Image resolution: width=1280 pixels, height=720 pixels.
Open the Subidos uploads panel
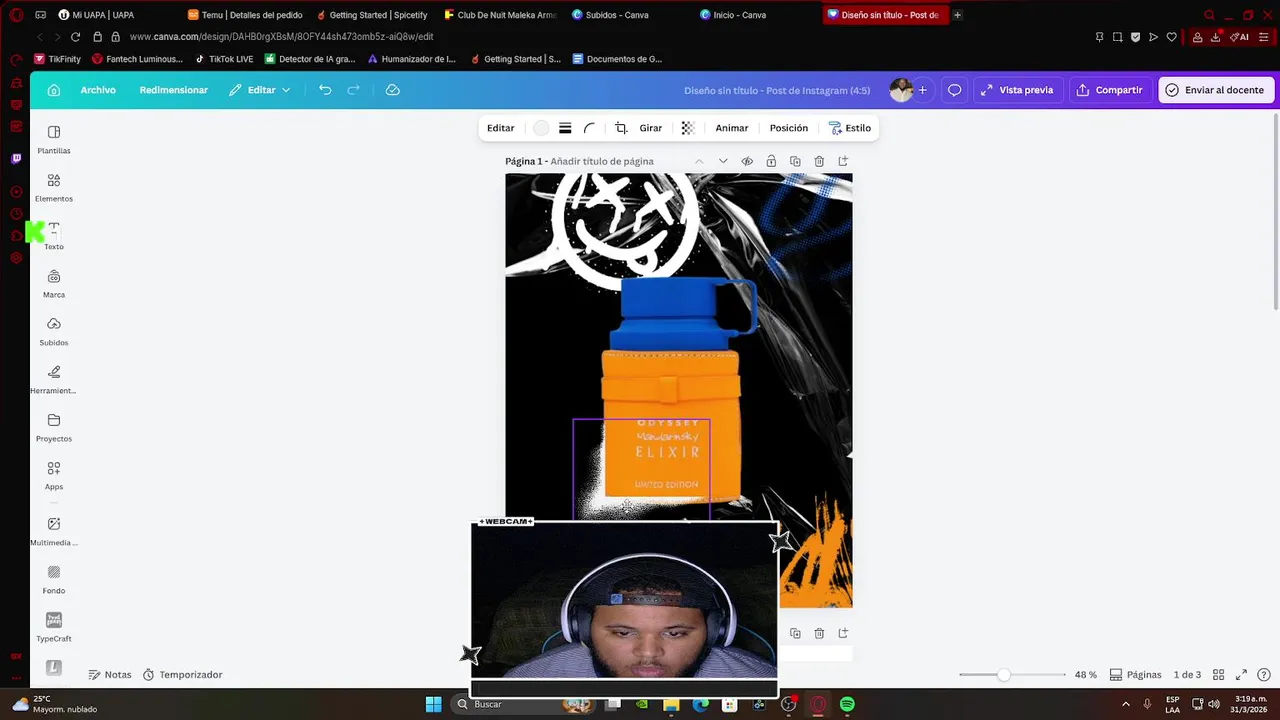[x=54, y=331]
